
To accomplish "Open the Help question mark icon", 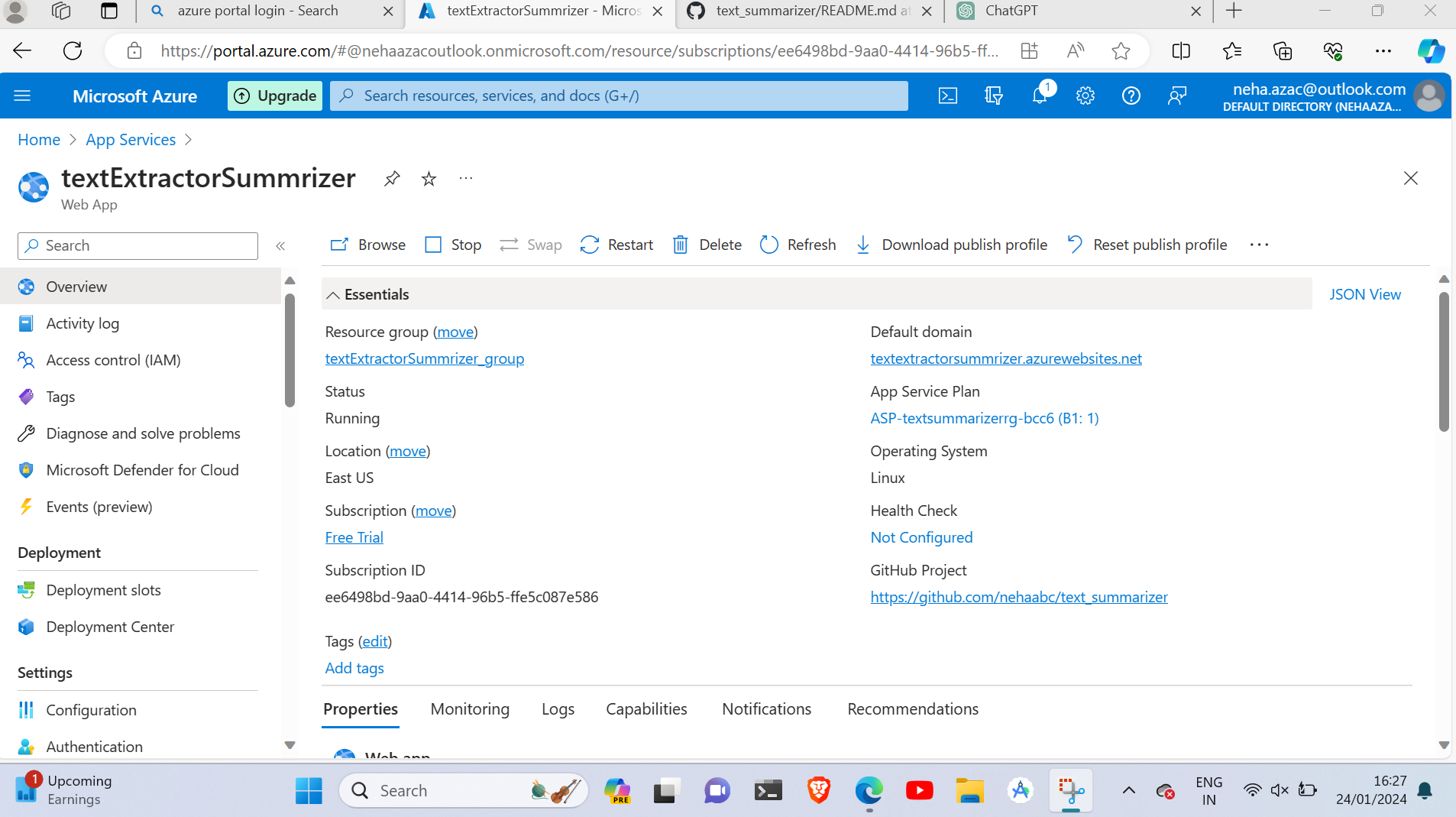I will point(1131,96).
